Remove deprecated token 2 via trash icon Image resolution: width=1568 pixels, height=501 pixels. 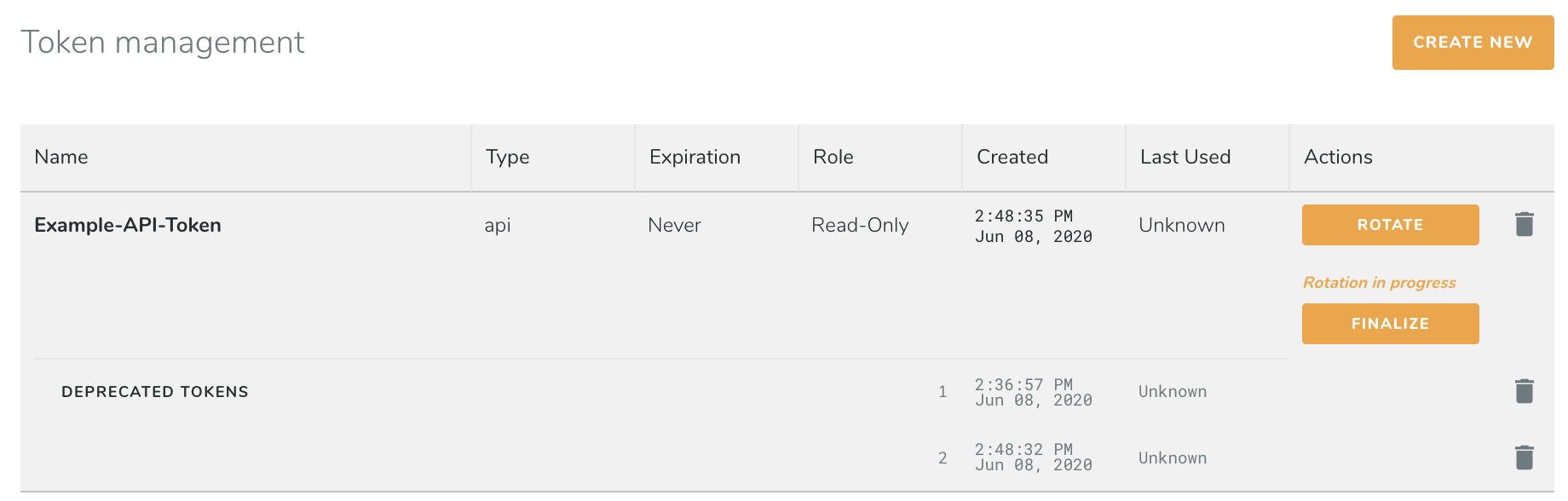(1525, 458)
